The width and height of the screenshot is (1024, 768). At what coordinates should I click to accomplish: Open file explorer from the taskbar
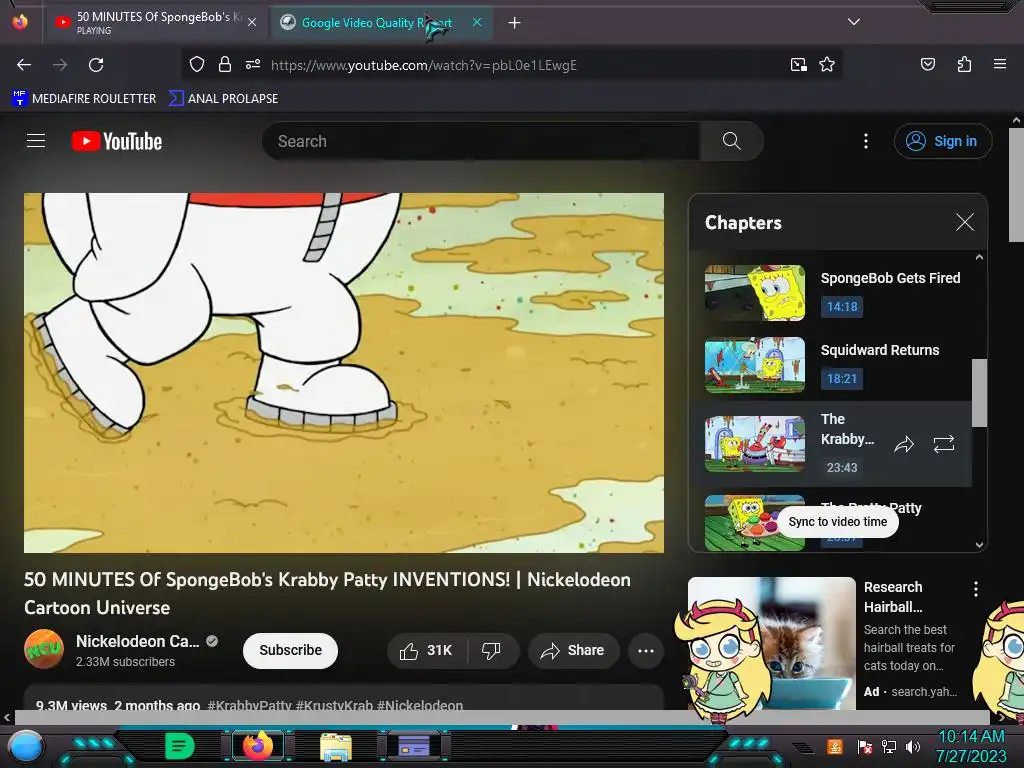[x=336, y=746]
